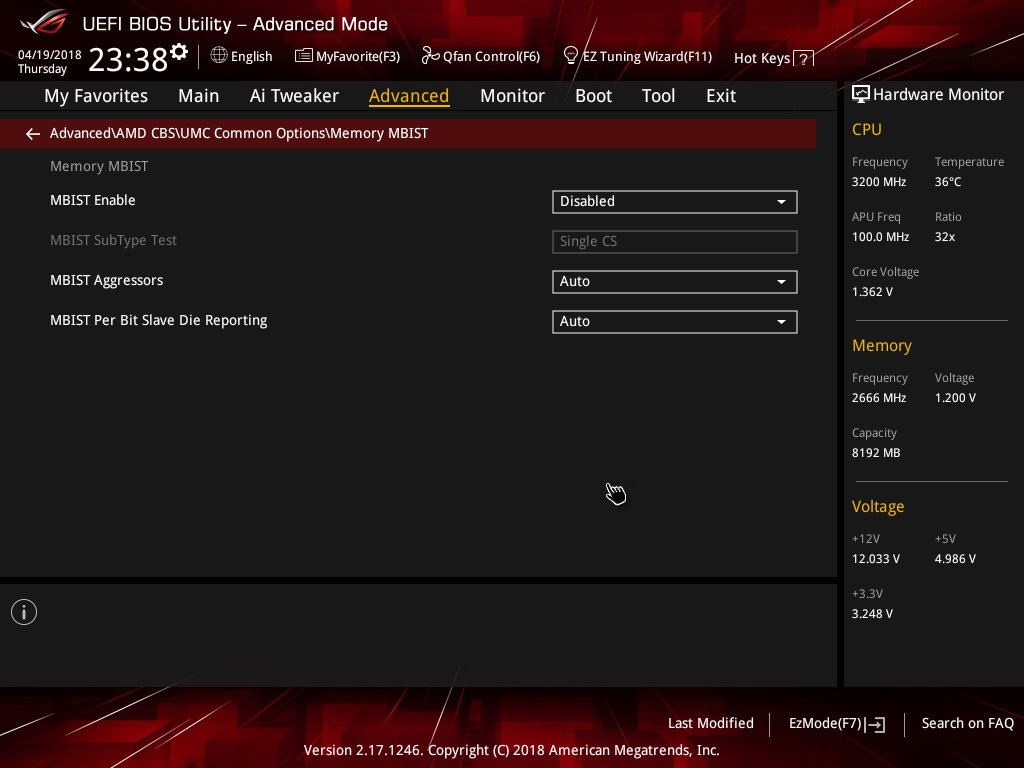This screenshot has height=768, width=1024.
Task: Open the Exit tab
Action: tap(721, 96)
